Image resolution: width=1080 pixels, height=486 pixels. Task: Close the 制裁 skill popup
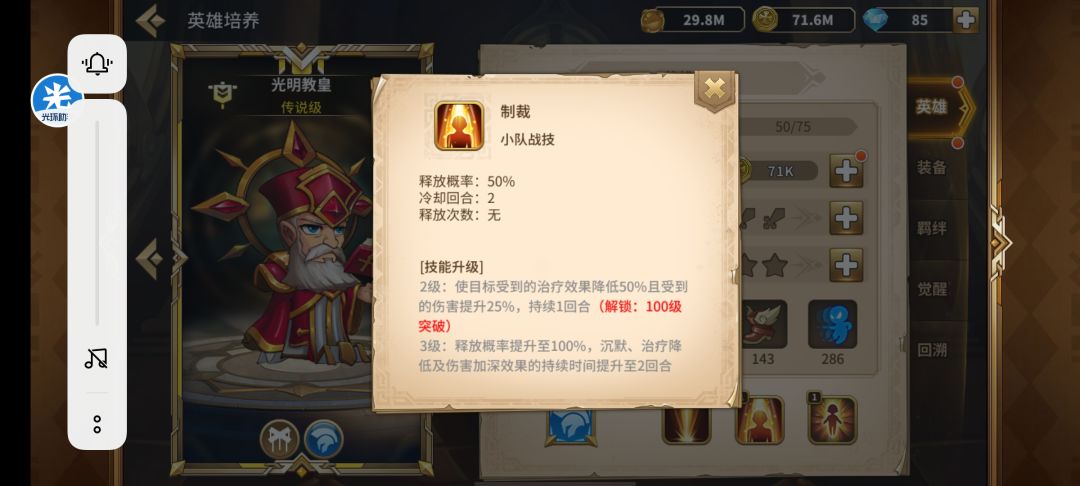click(x=715, y=89)
